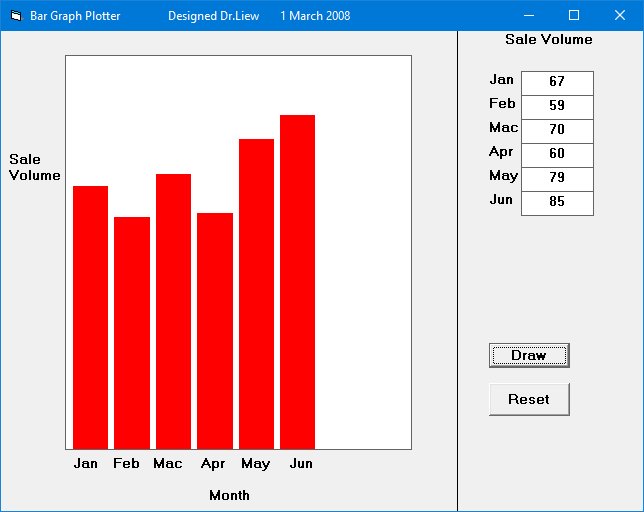
Task: Click the 'Feb' label beside input 59
Action: (502, 103)
